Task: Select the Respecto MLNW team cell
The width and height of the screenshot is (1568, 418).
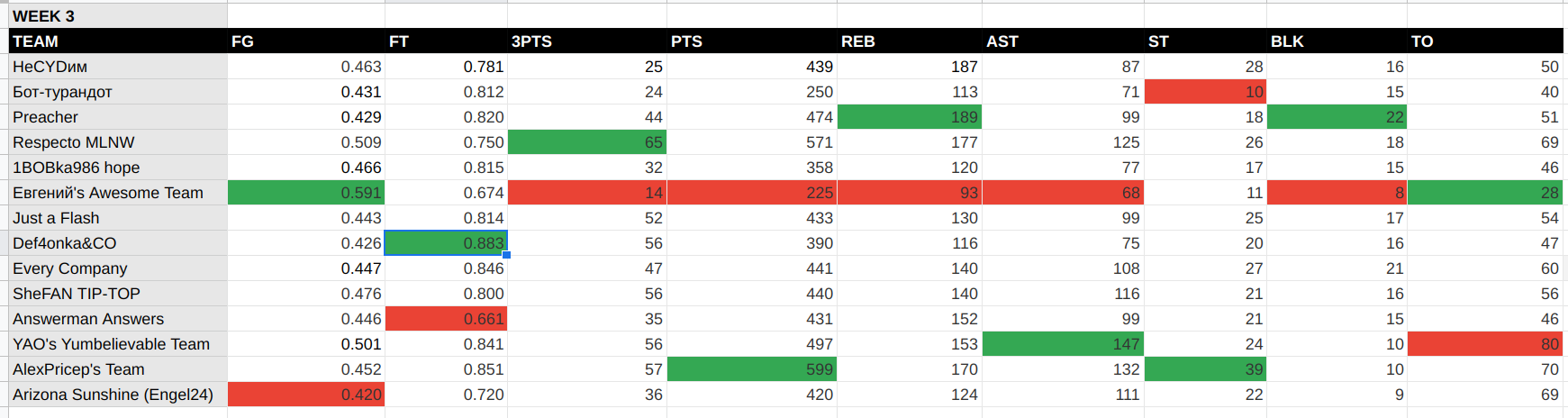Action: [x=118, y=142]
